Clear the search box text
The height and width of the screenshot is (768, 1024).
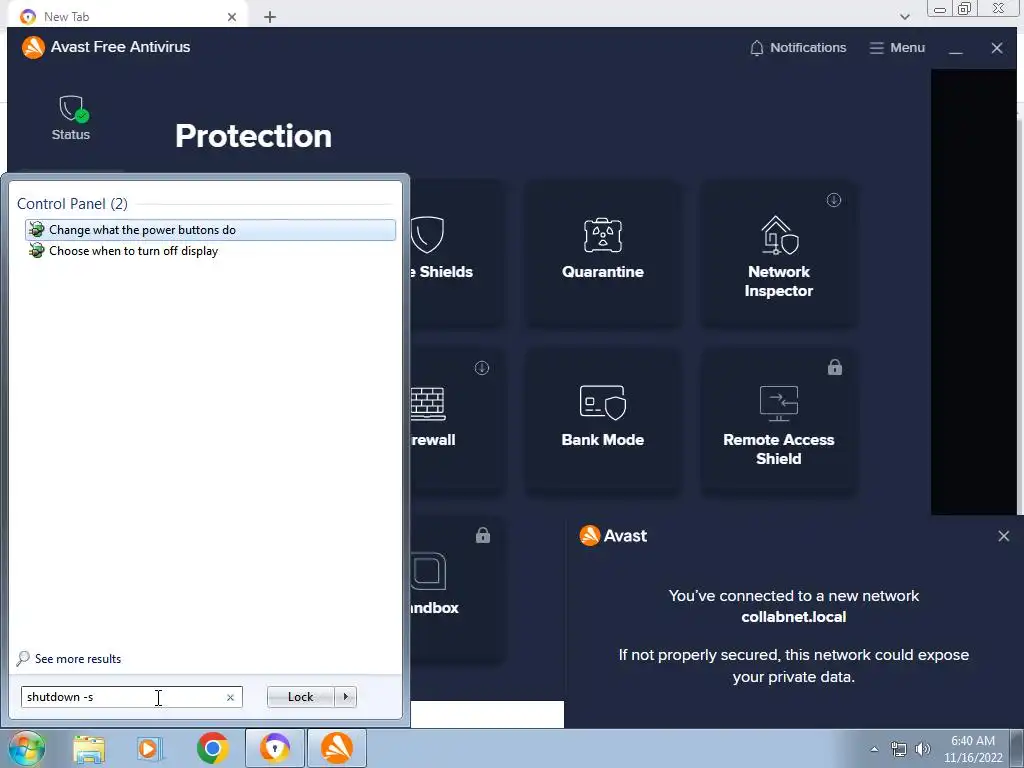(x=231, y=697)
